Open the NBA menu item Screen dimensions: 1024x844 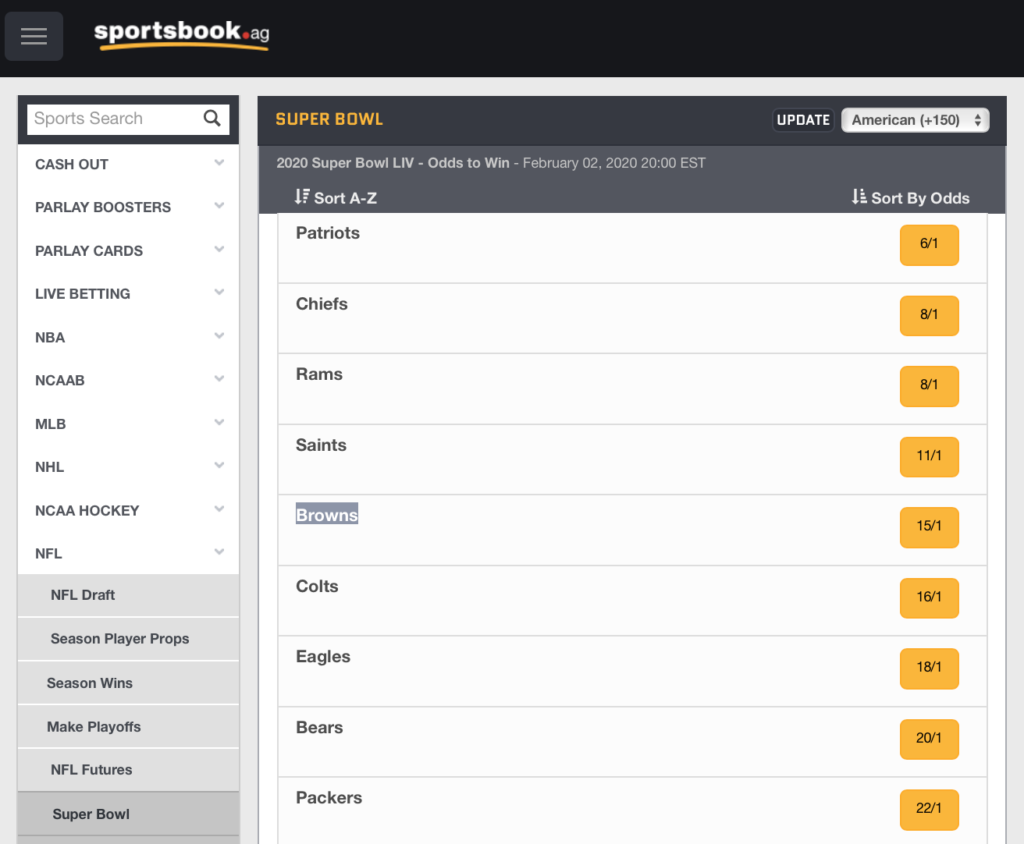pyautogui.click(x=50, y=338)
